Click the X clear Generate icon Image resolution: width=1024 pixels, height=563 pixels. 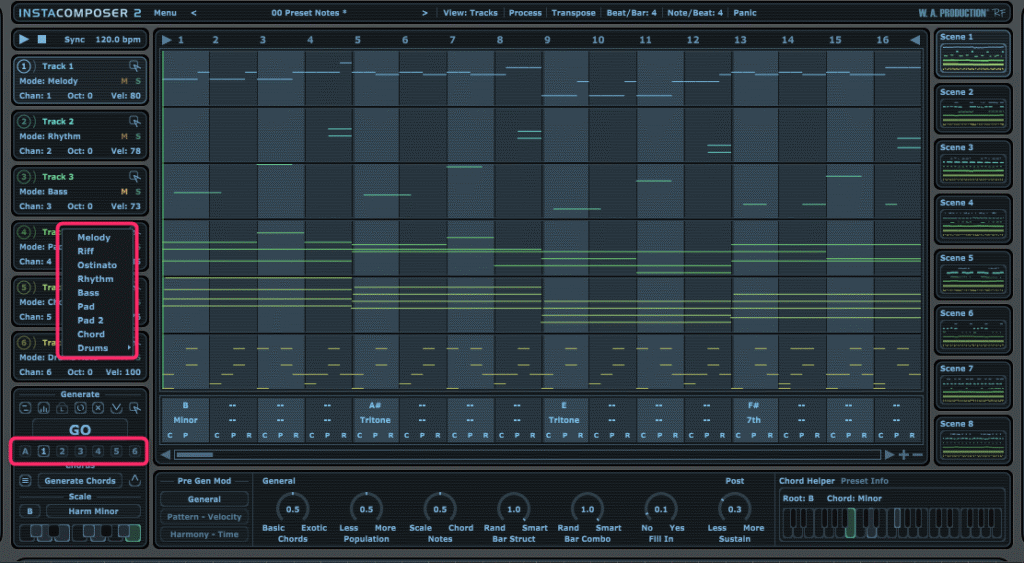point(98,408)
